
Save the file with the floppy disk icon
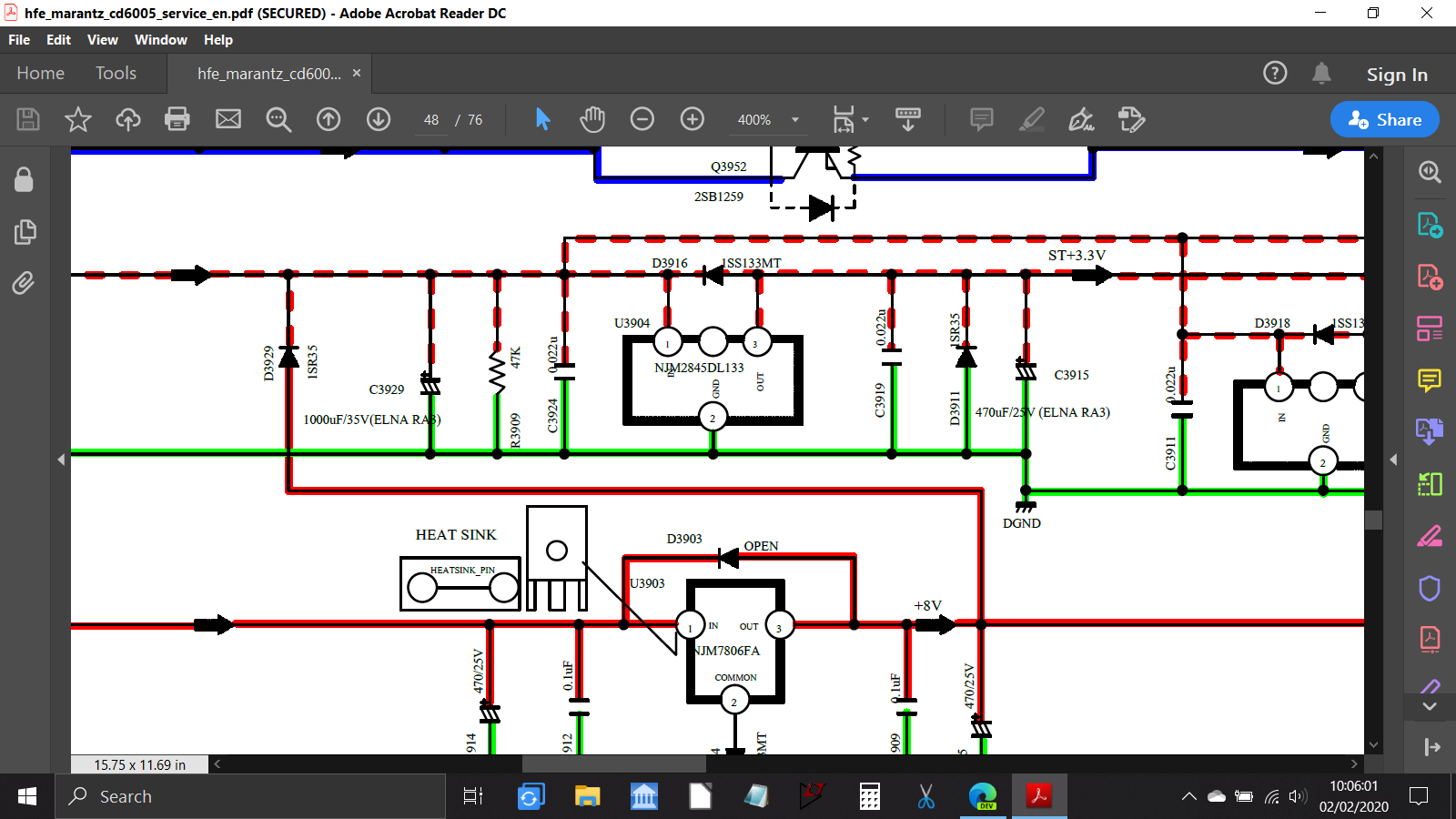tap(28, 119)
